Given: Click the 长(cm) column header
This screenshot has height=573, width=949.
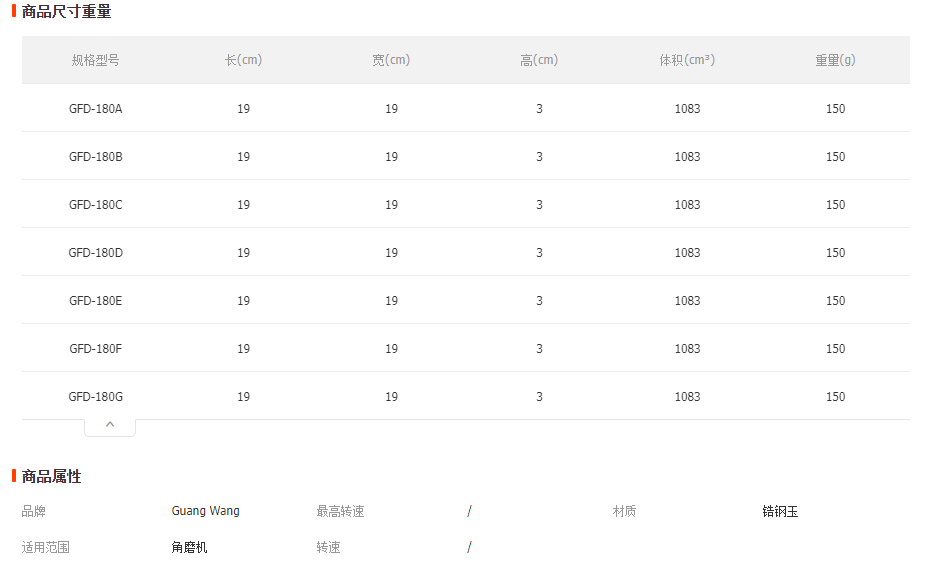Looking at the screenshot, I should pyautogui.click(x=243, y=60).
